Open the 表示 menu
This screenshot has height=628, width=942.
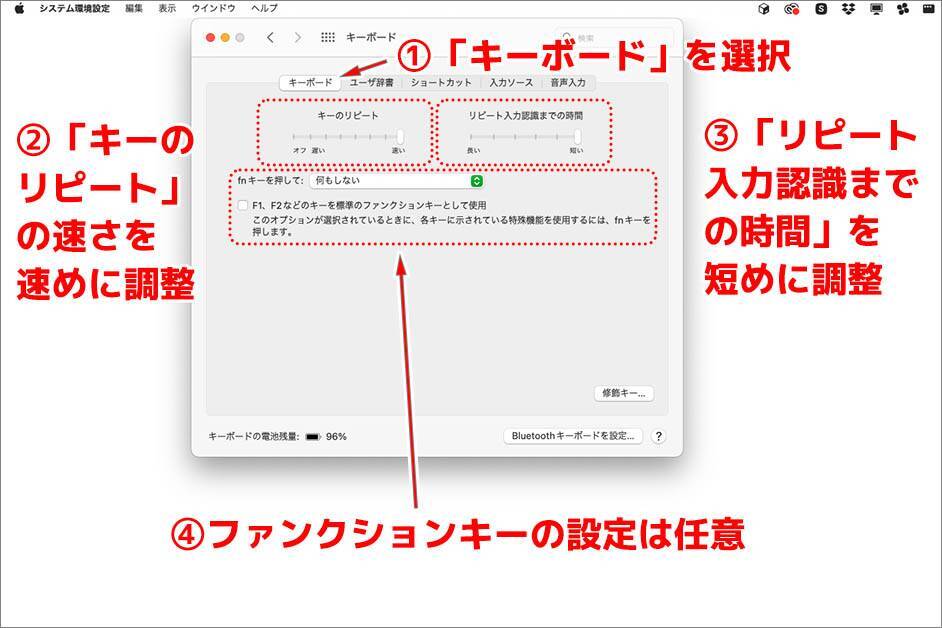coord(167,8)
